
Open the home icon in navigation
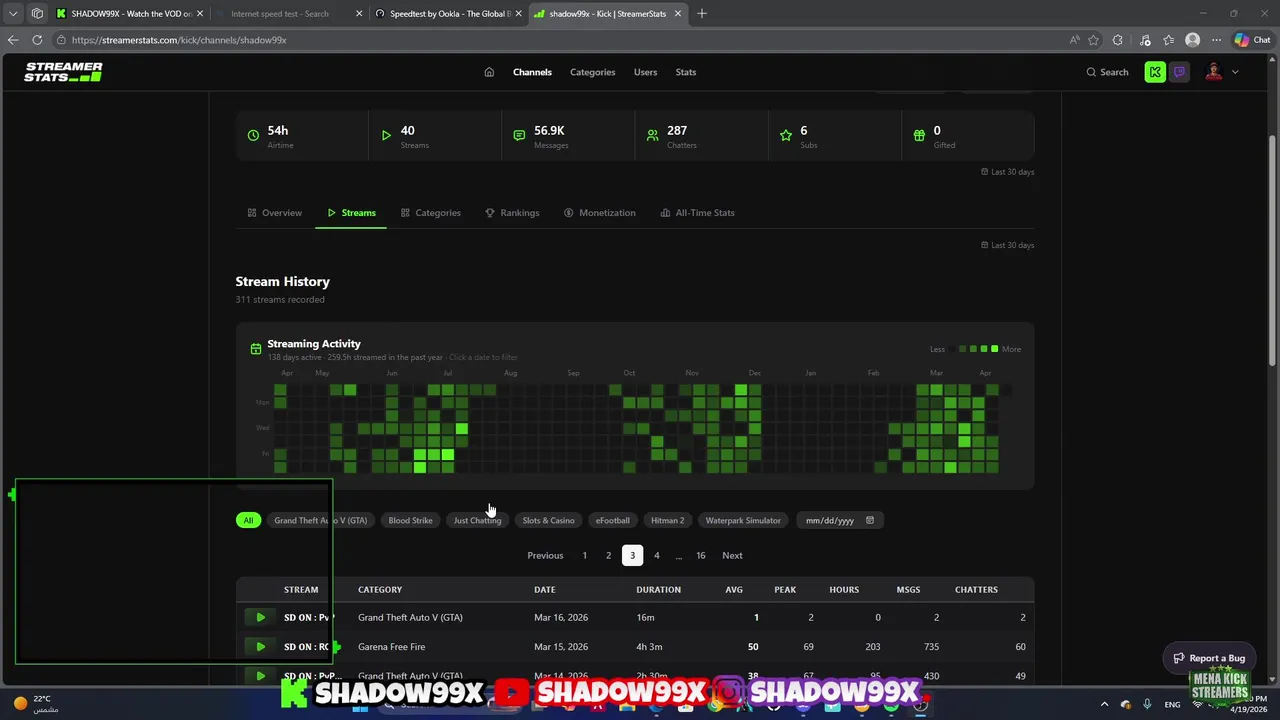[x=489, y=72]
